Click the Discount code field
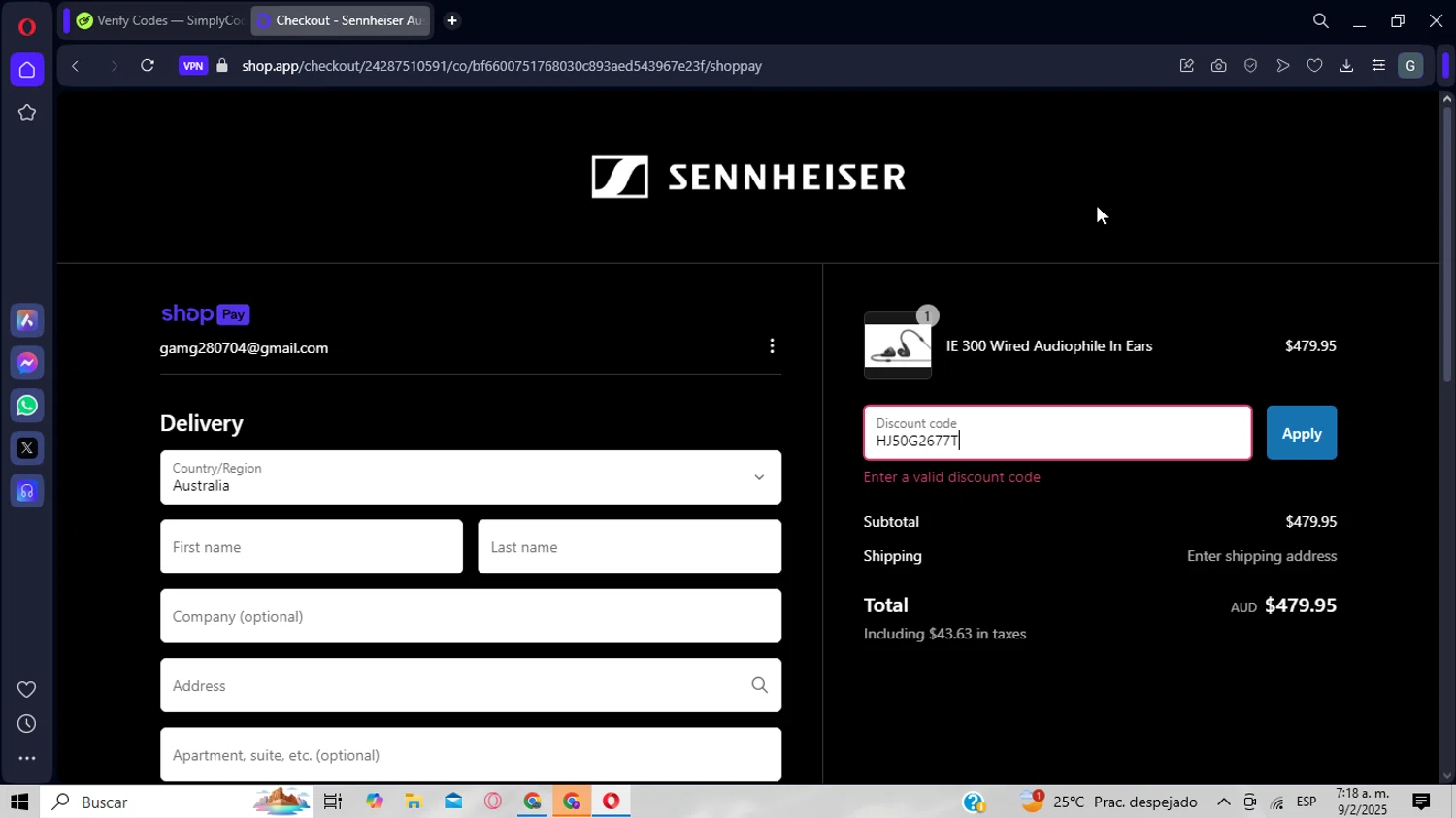This screenshot has height=818, width=1456. tap(1058, 433)
